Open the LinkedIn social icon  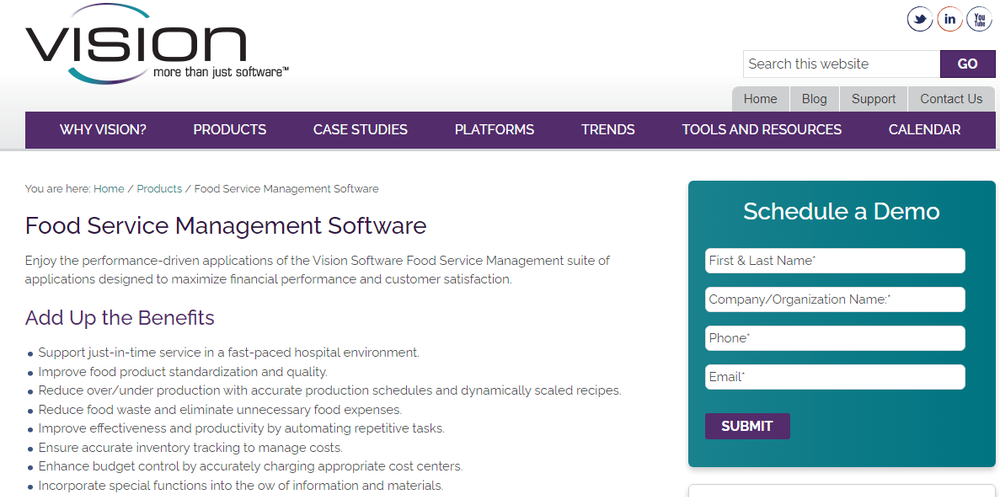[x=950, y=19]
